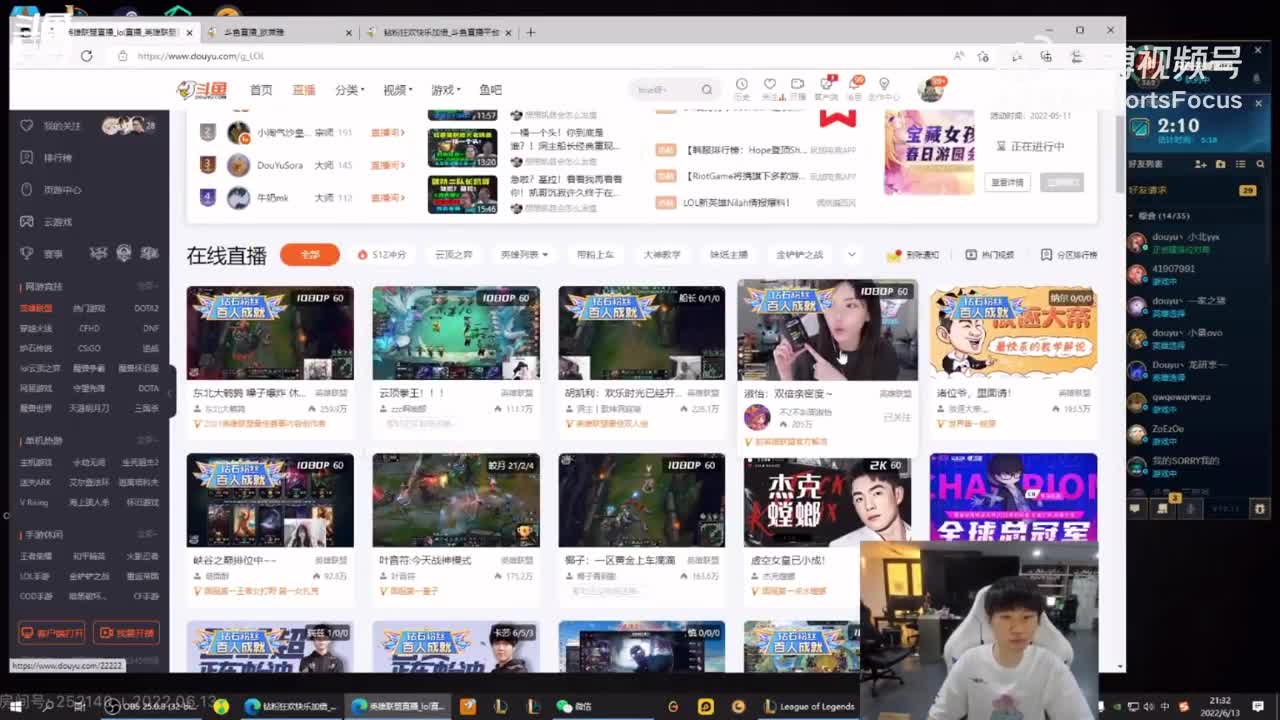Go to 首页 in top navigation

[x=261, y=90]
